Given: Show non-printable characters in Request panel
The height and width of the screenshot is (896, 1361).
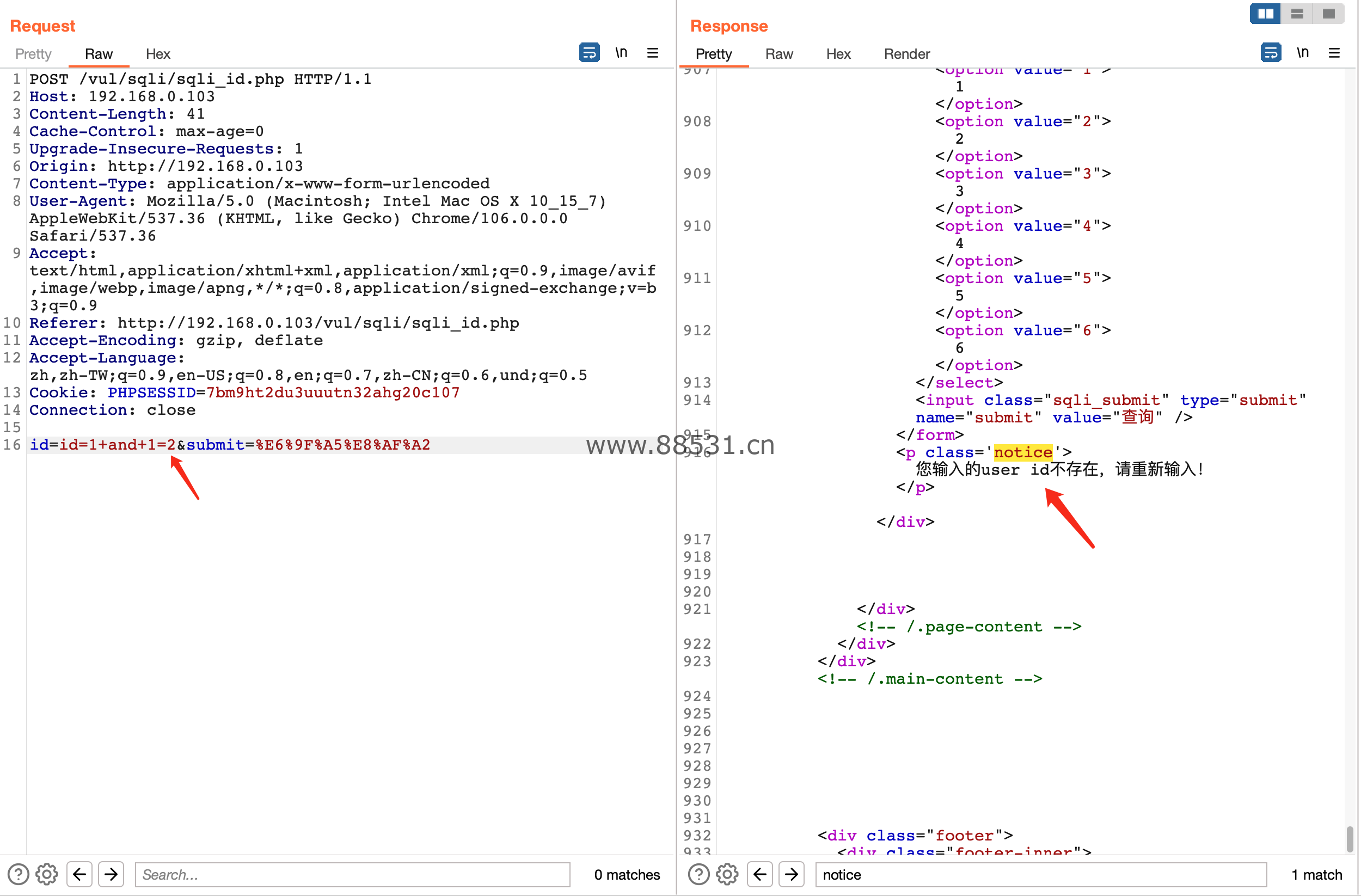Looking at the screenshot, I should [621, 53].
